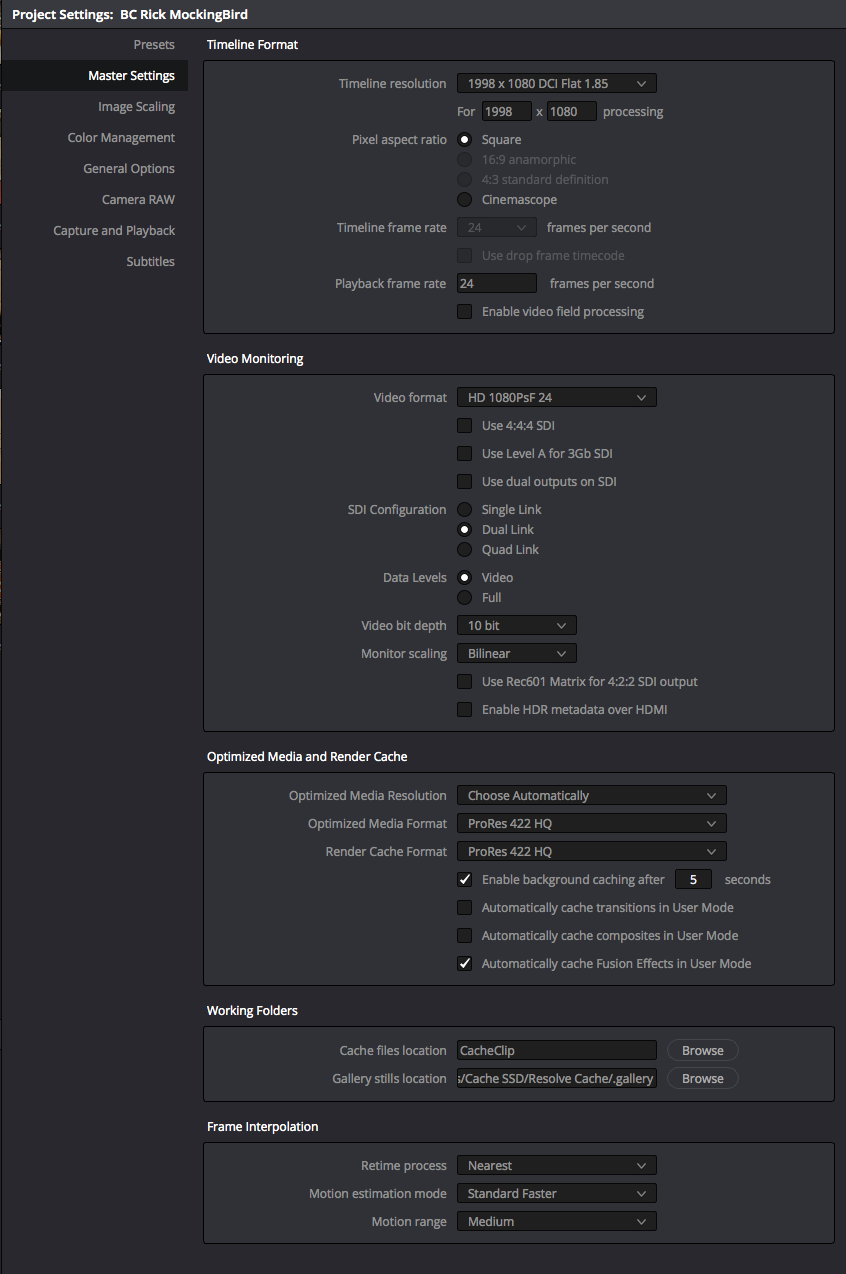
Task: Enable Use Level A for 3Gb SDI
Action: (x=464, y=454)
